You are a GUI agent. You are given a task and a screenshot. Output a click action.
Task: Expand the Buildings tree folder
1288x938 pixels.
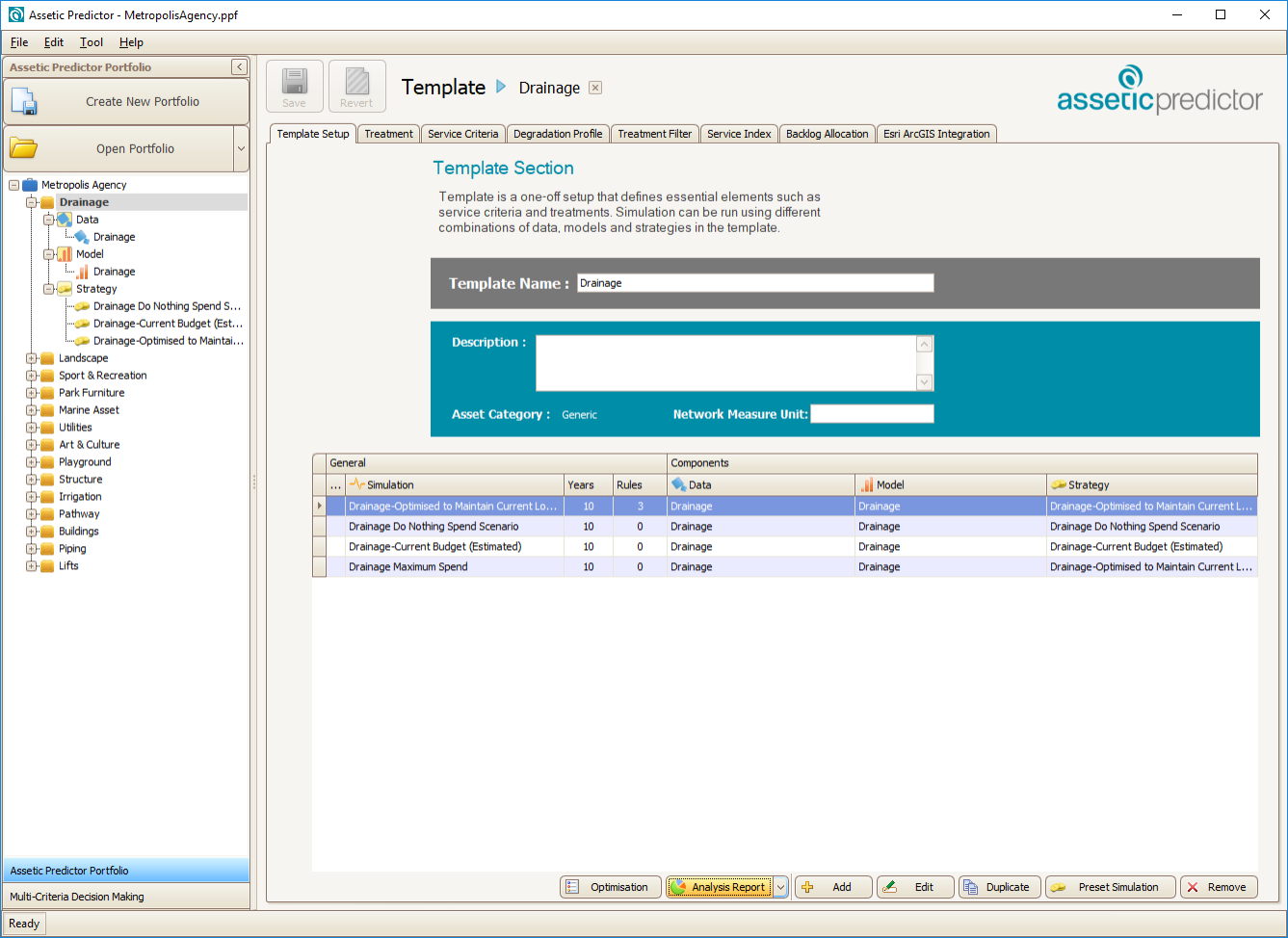[x=32, y=532]
